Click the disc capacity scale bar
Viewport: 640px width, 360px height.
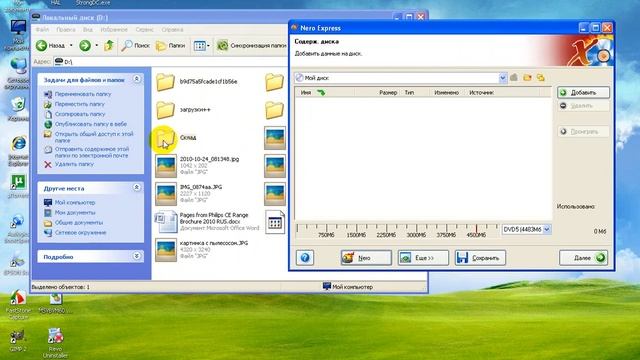[397, 230]
